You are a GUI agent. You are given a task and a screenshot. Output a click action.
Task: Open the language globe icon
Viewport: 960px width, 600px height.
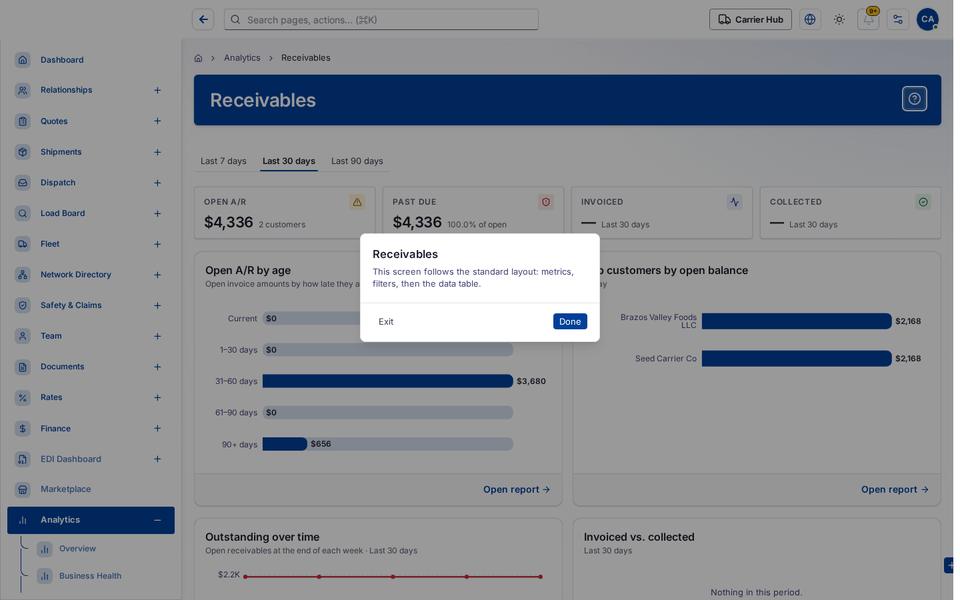[809, 20]
